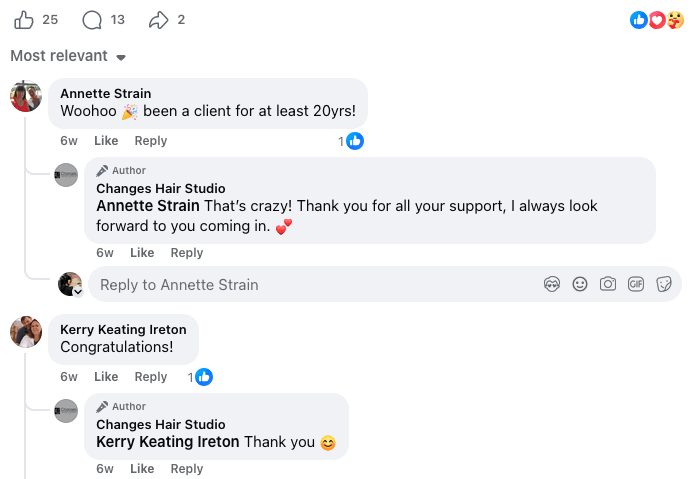Reply to Kerry Keating Ireton's comment

click(151, 377)
